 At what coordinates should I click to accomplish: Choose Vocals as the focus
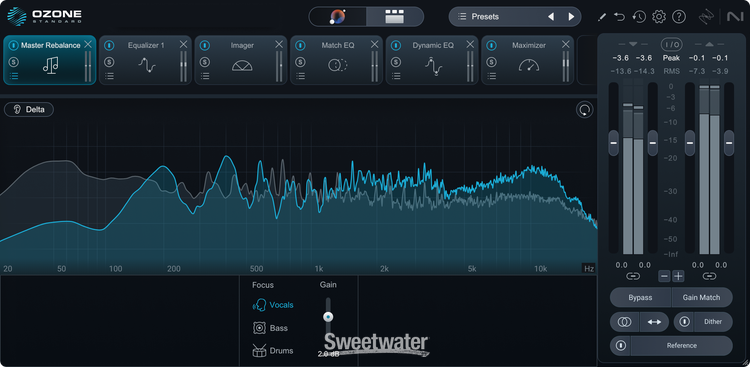(273, 305)
